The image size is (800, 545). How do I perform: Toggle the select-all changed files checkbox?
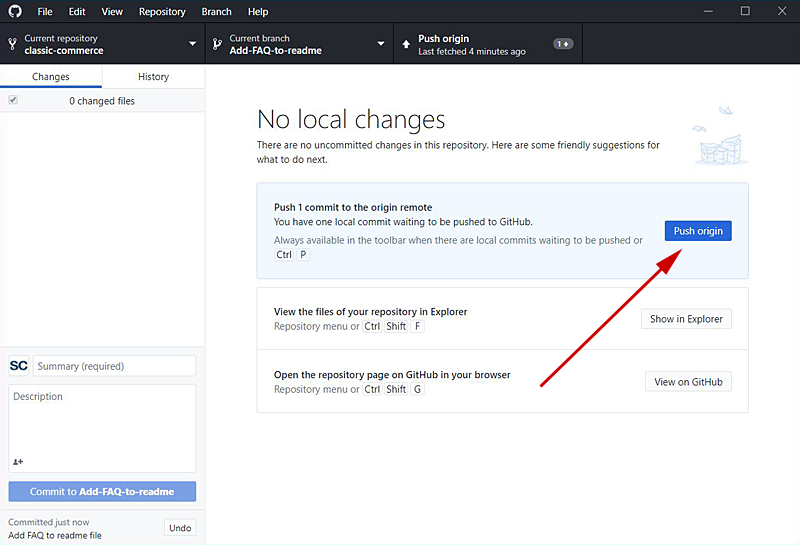click(x=13, y=100)
